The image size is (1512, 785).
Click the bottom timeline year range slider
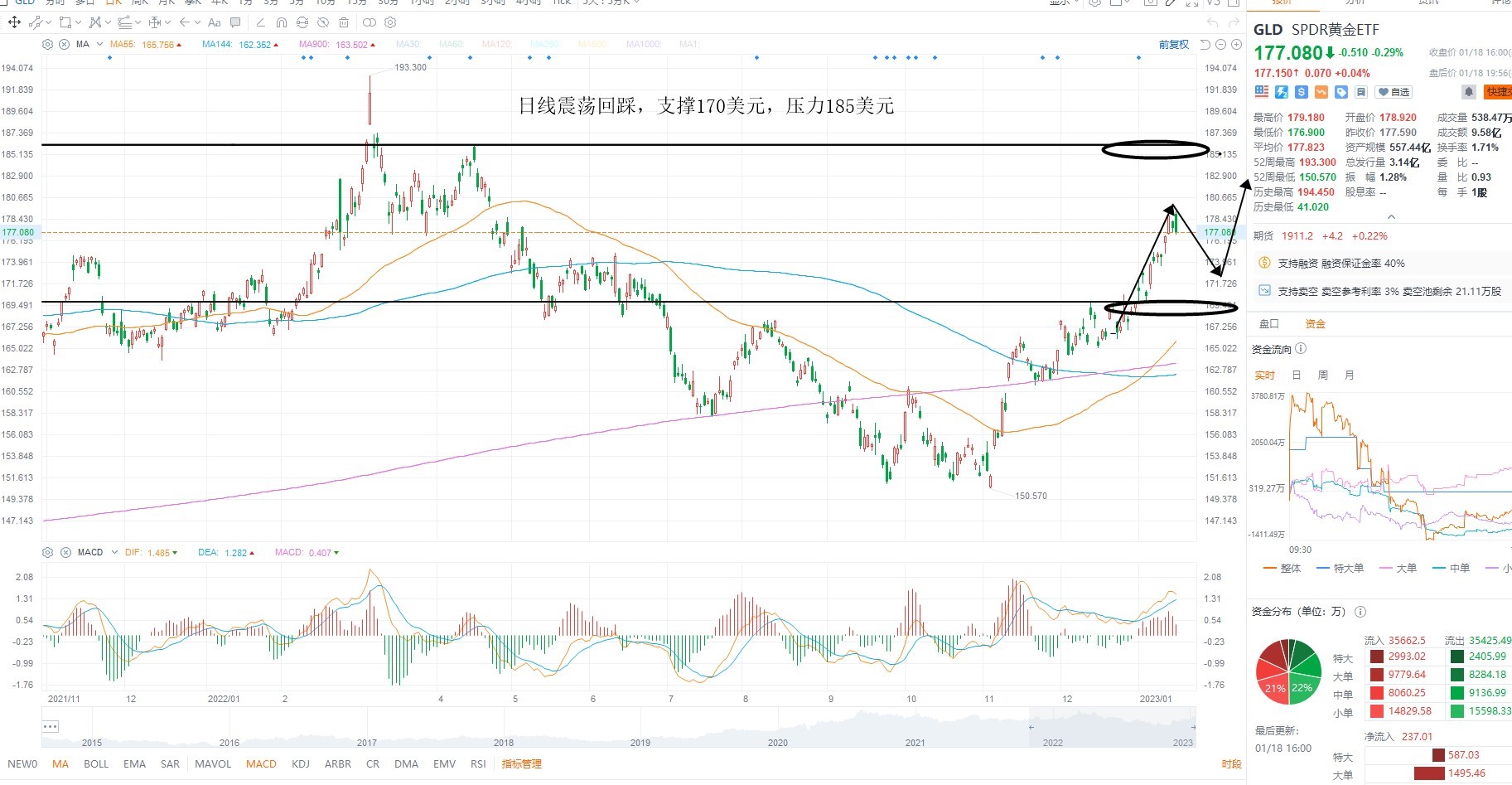pyautogui.click(x=1112, y=727)
